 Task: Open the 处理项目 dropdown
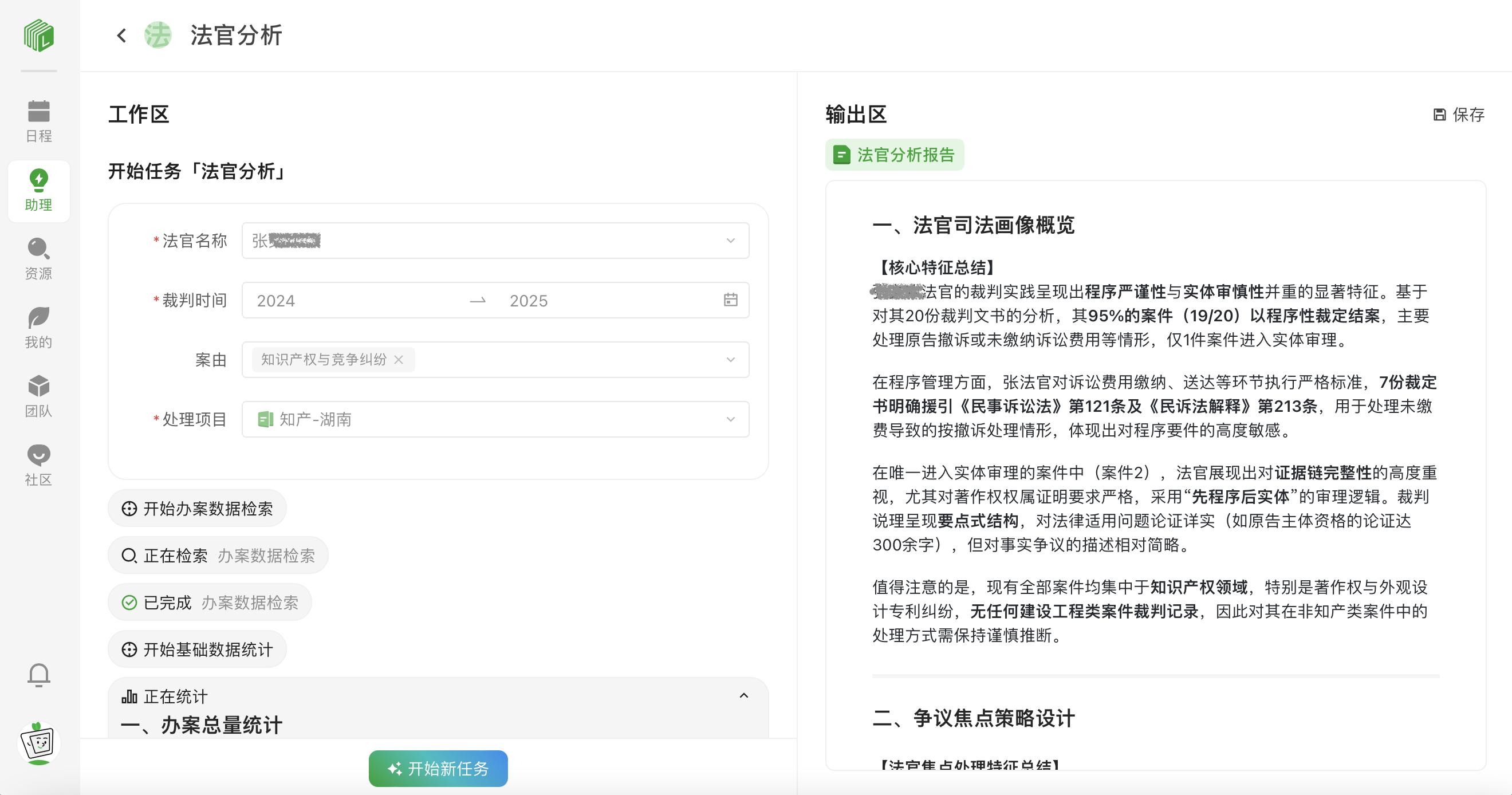[495, 419]
